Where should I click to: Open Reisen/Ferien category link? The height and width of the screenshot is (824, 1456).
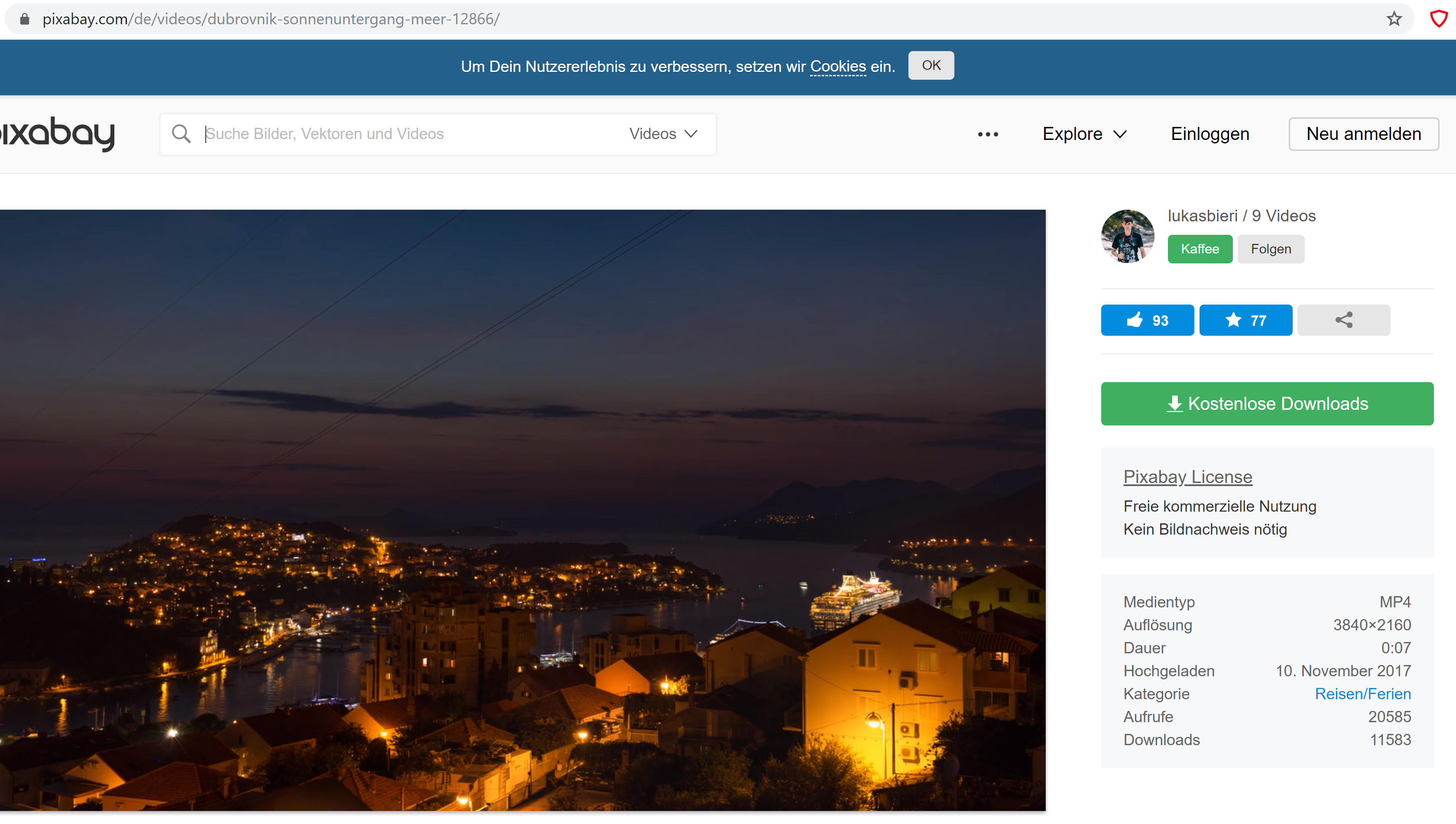1362,693
